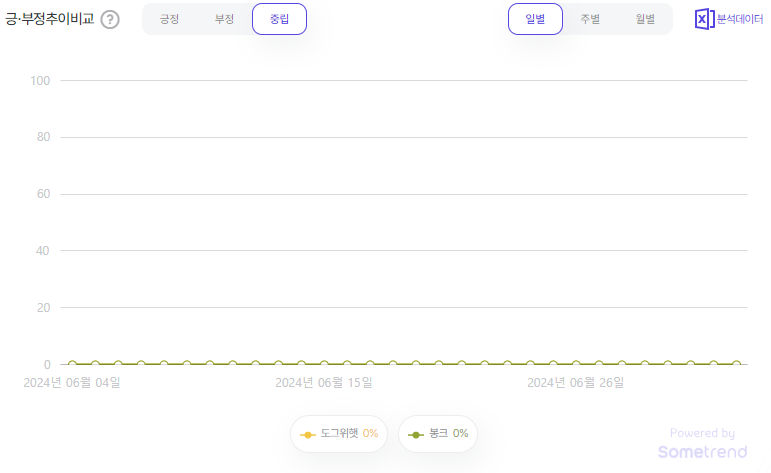Toggle 봉크 series in legend
Viewport: 771px width, 473px height.
click(x=438, y=434)
